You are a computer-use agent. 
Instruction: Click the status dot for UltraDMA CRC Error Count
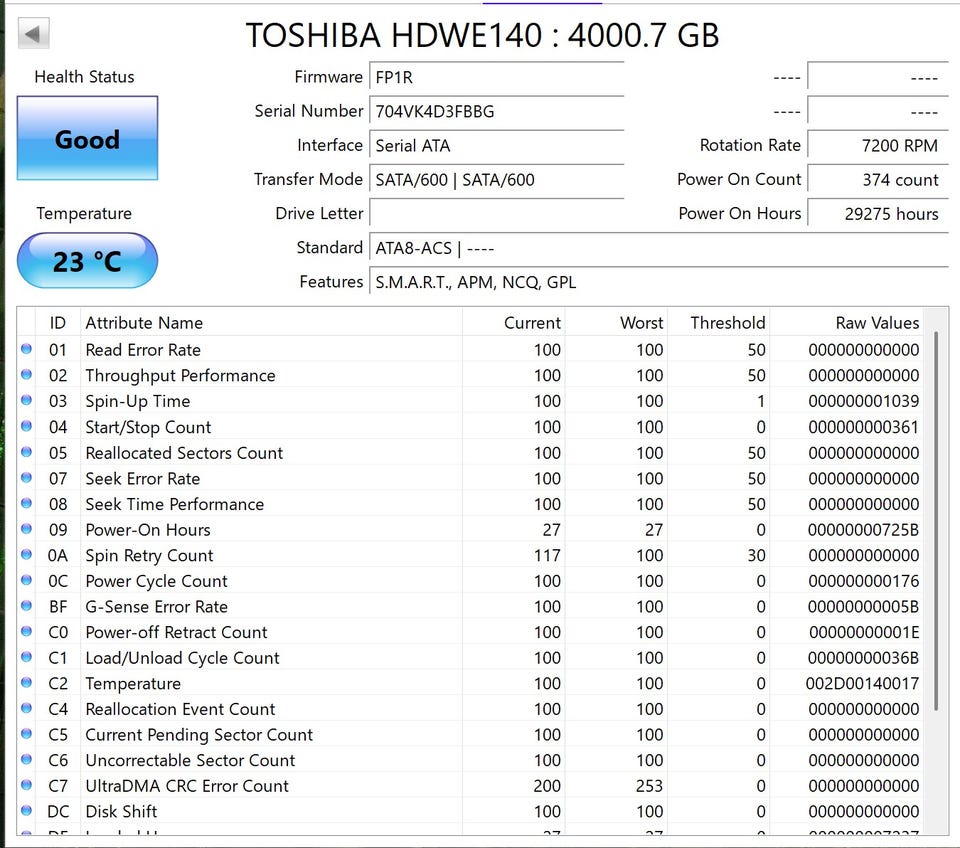click(x=26, y=786)
